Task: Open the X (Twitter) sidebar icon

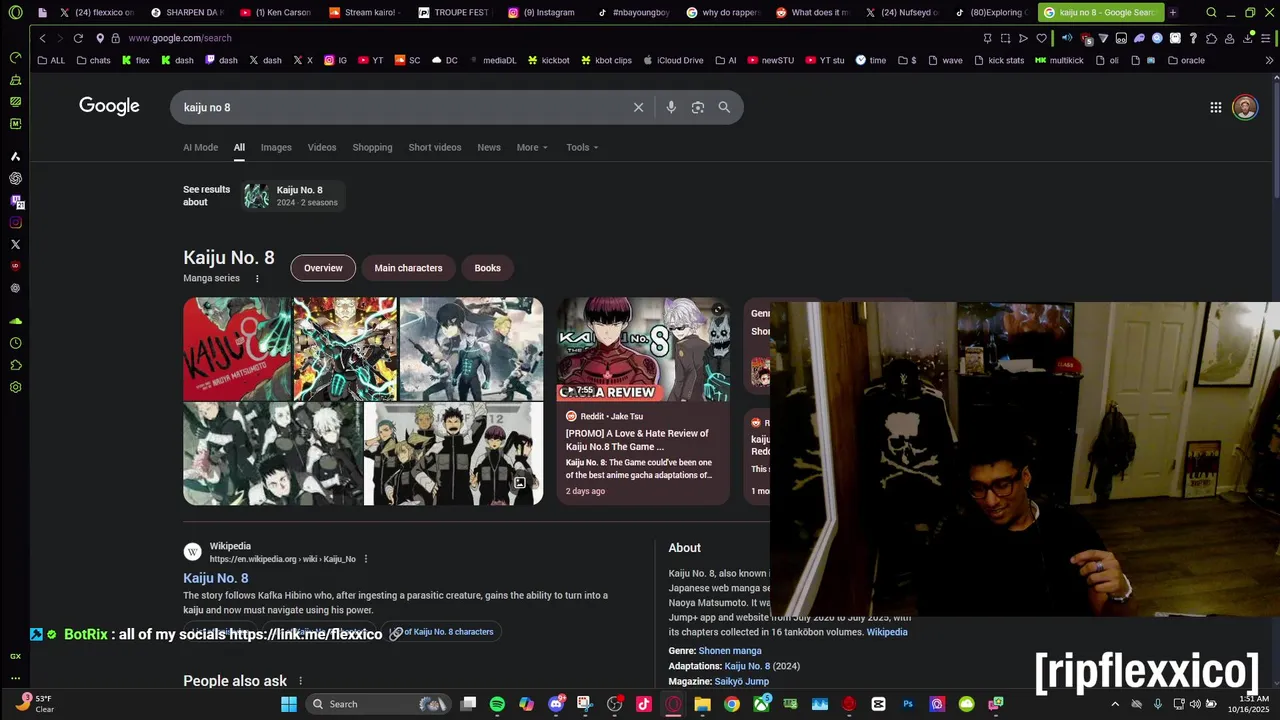Action: (15, 244)
